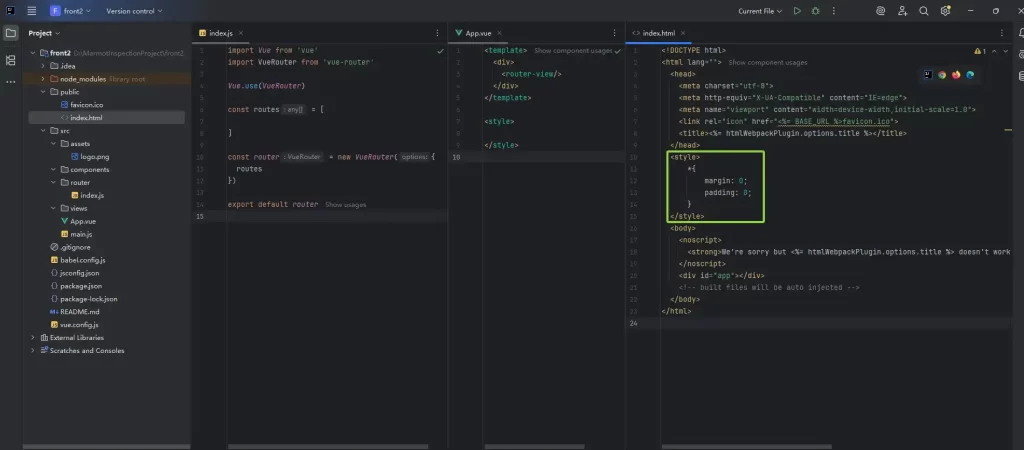The image size is (1024, 450).
Task: Open main.js in the project tree
Action: [x=80, y=234]
